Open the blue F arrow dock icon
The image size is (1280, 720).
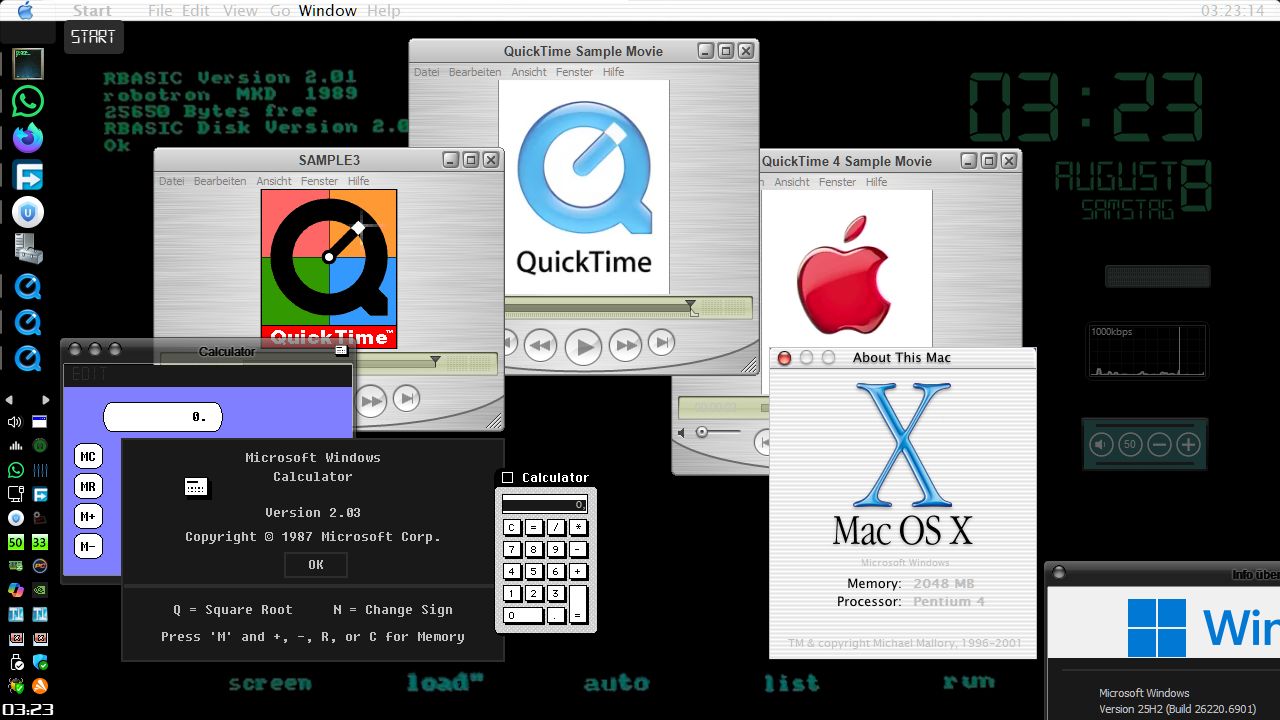click(28, 175)
